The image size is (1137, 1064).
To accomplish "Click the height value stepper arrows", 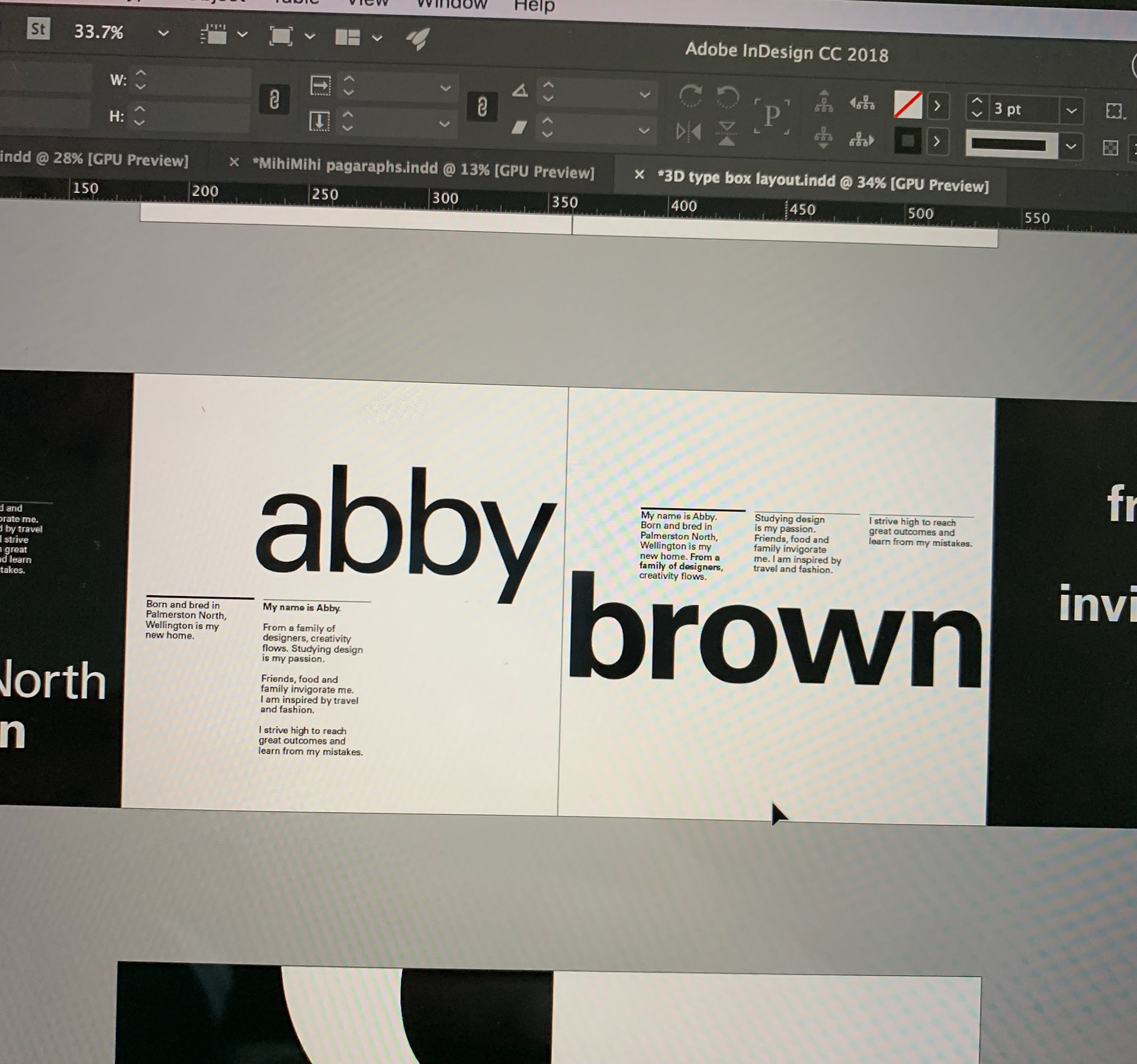I will (139, 115).
